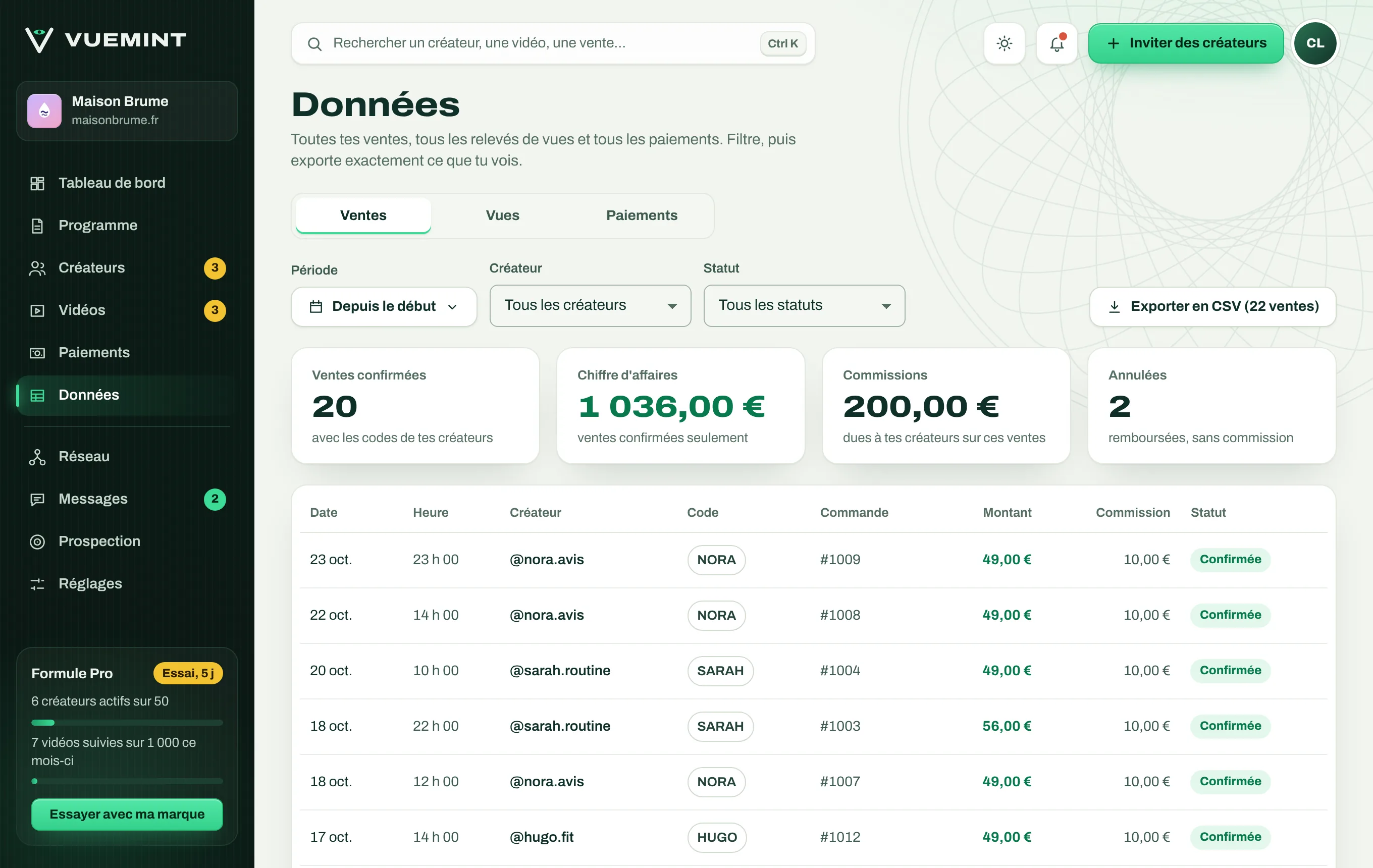Screen dimensions: 1373x868
Task: Open the Depuis le début period dropdown
Action: [x=384, y=307]
